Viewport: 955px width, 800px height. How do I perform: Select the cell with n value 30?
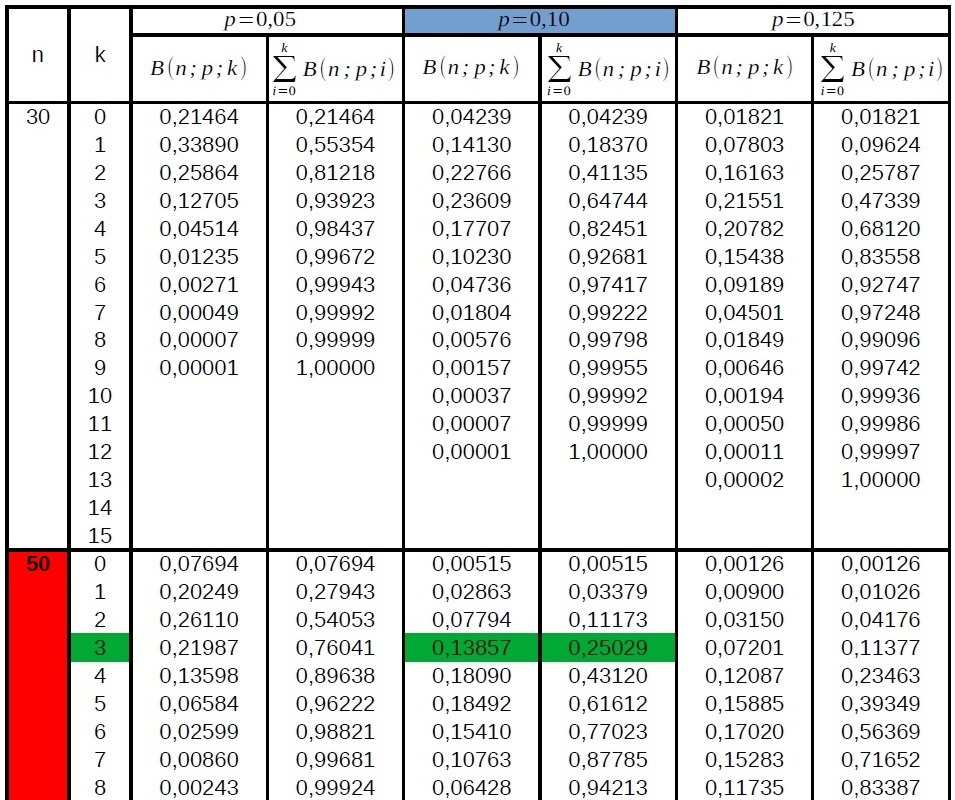coord(38,117)
